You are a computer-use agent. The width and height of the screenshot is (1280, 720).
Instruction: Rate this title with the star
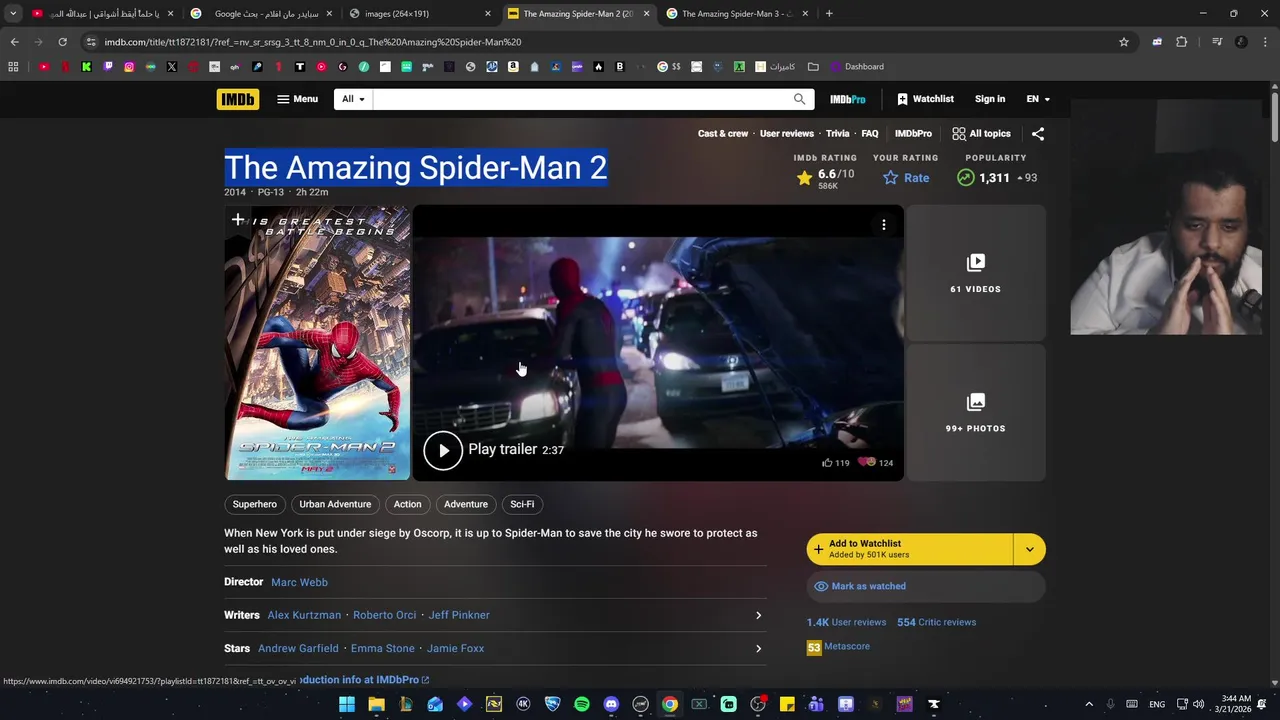click(x=906, y=178)
